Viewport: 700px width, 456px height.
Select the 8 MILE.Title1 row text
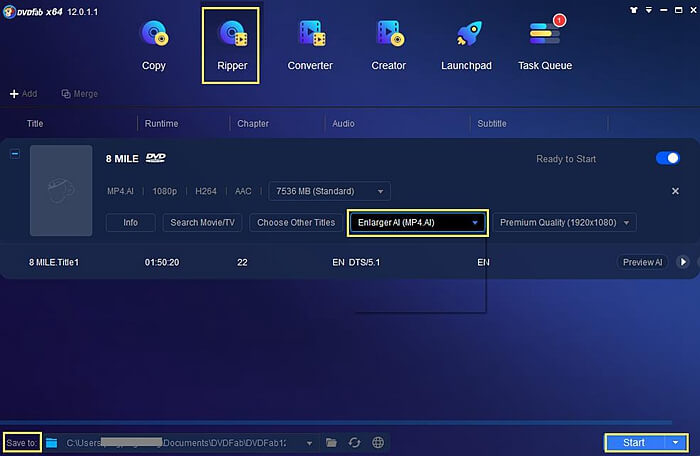pos(54,262)
